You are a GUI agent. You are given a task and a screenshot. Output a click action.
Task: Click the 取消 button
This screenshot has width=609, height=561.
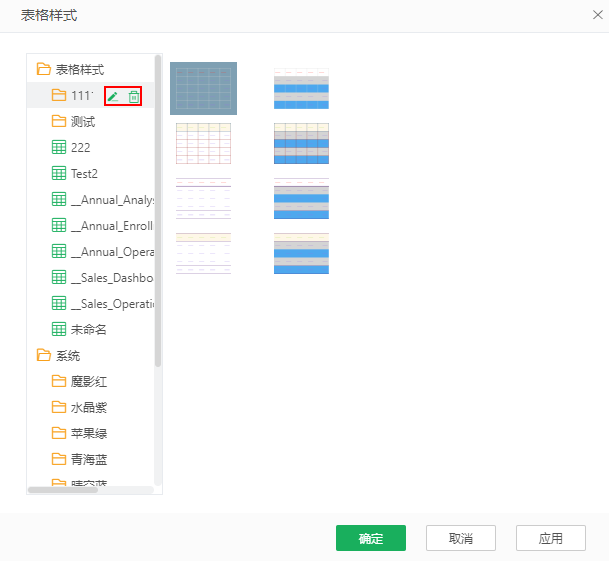tap(461, 538)
